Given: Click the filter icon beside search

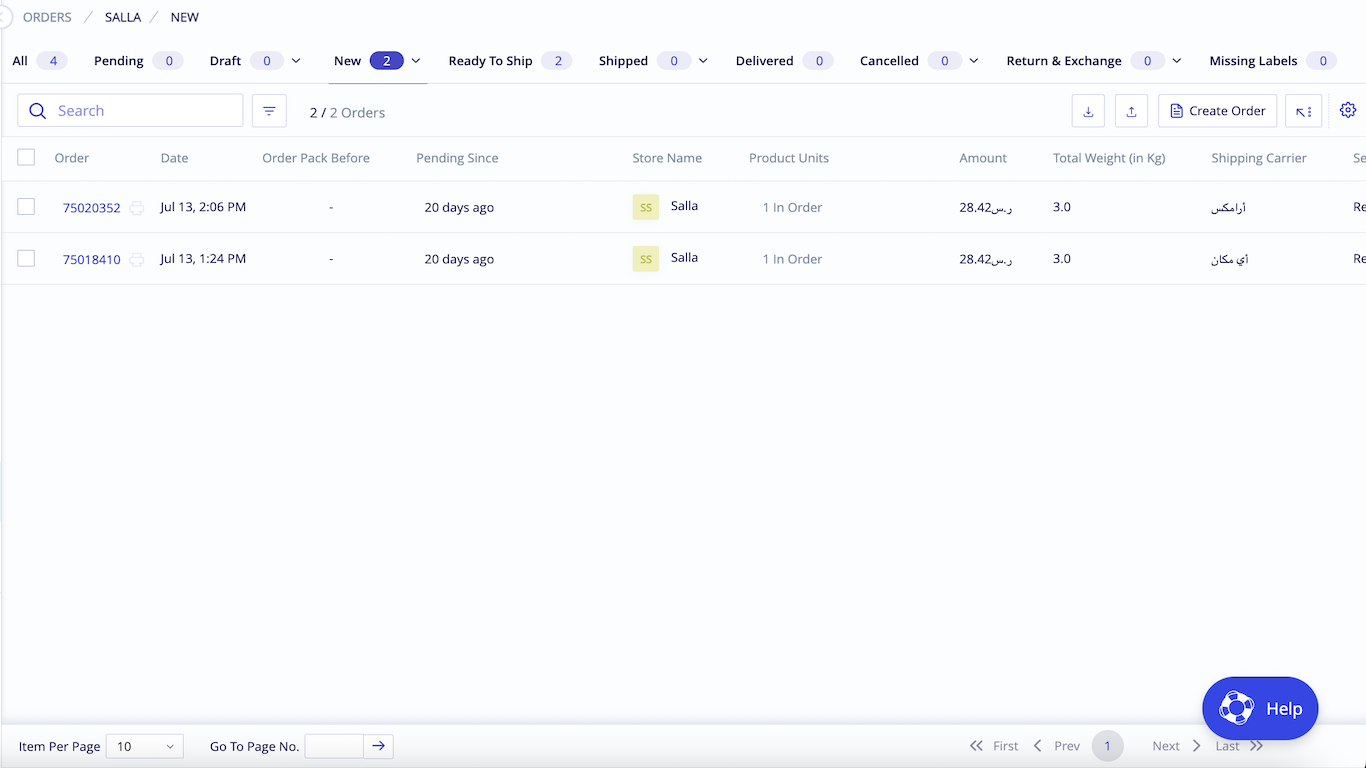Looking at the screenshot, I should 269,111.
